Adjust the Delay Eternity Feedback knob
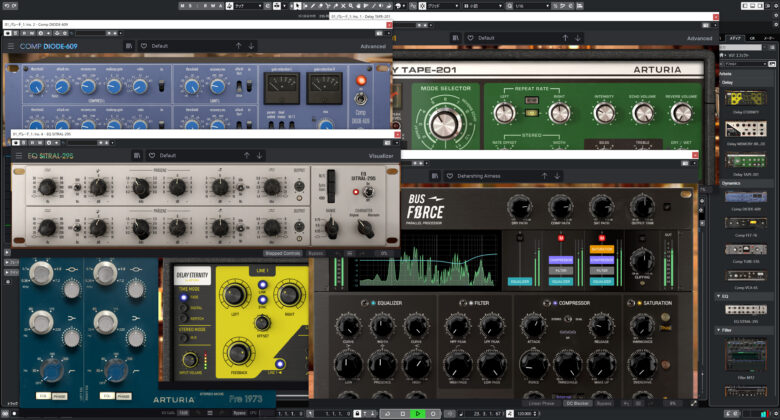 click(x=237, y=354)
